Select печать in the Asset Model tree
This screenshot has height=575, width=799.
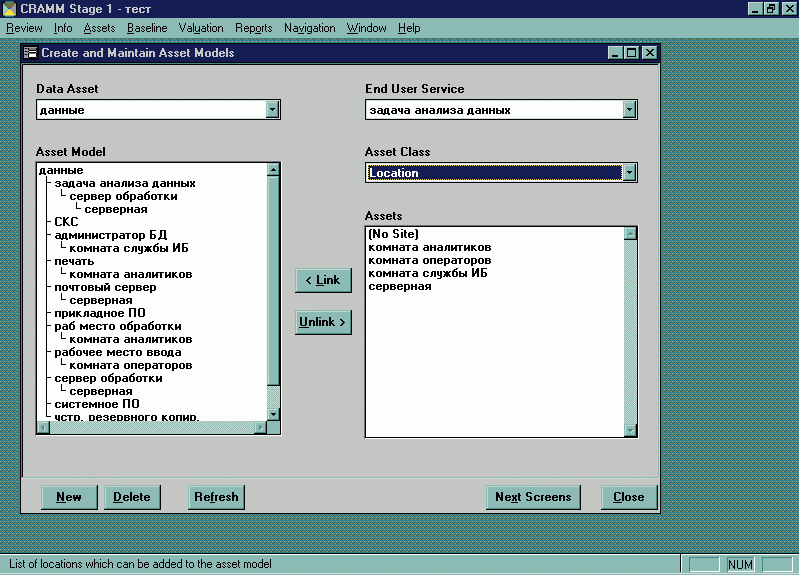coord(74,262)
